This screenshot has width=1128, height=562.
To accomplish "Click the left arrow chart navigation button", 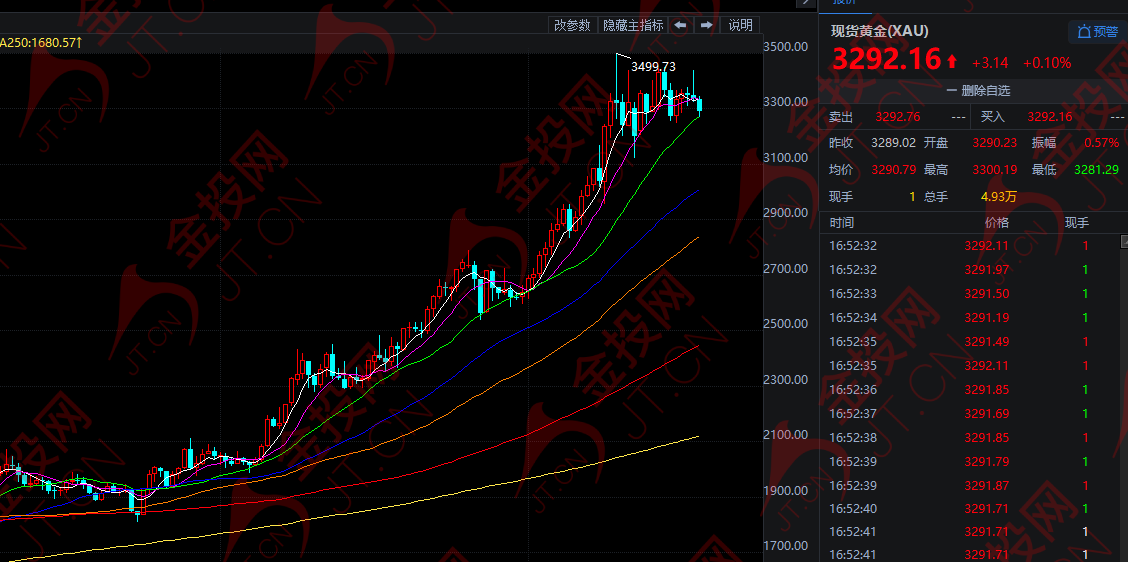I will tap(681, 25).
